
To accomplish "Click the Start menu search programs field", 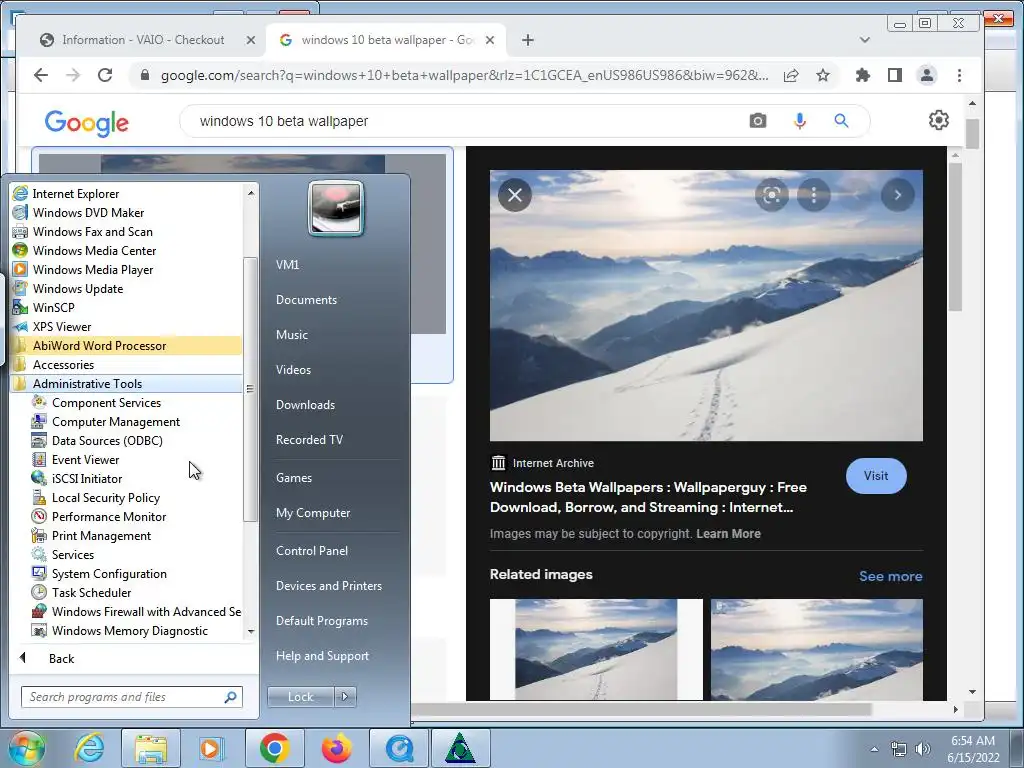I will [x=131, y=697].
